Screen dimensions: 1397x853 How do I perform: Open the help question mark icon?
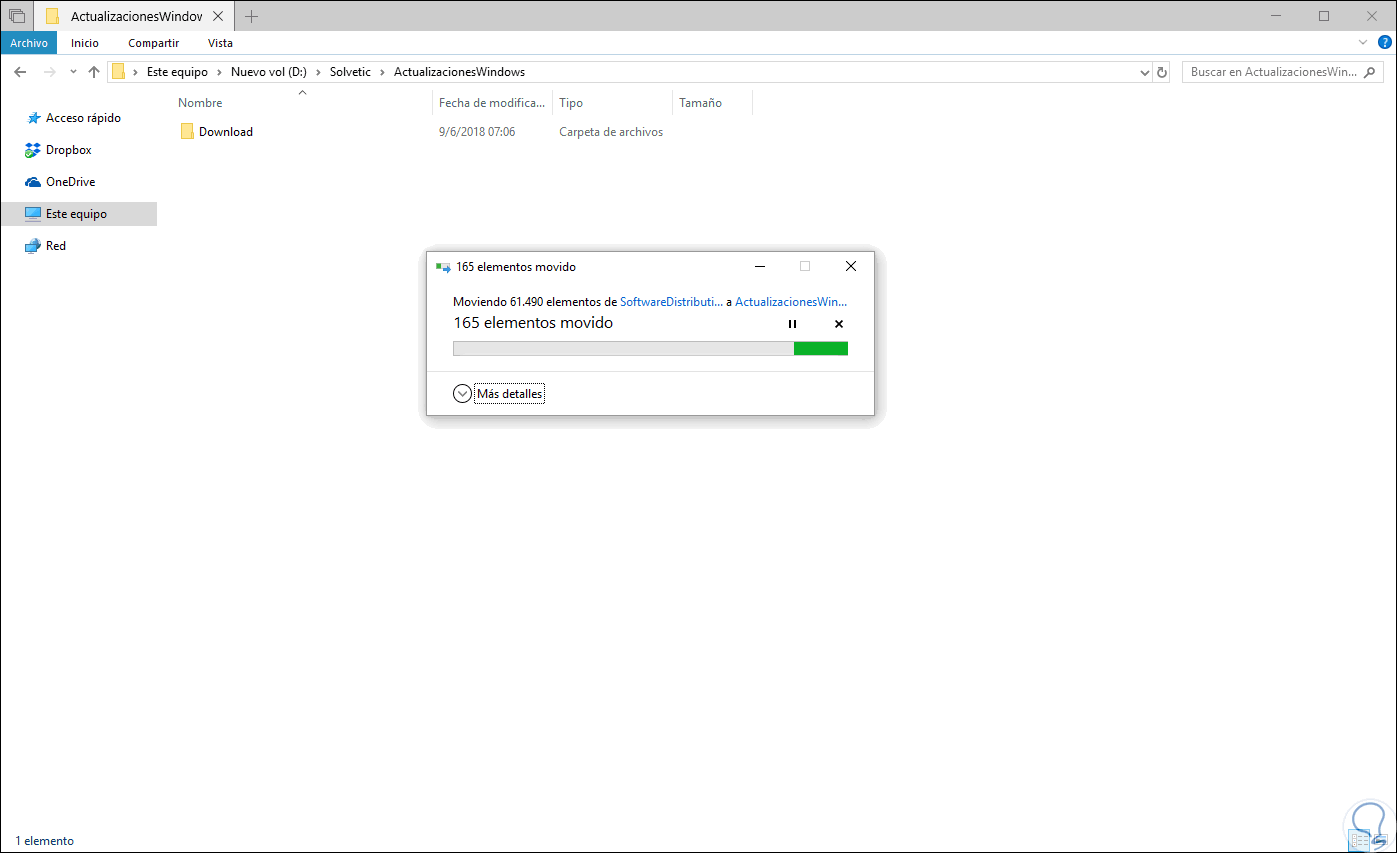coord(1384,43)
